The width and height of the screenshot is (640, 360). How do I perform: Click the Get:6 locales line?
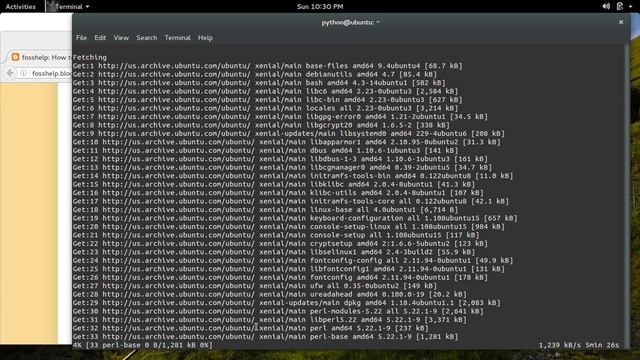266,108
